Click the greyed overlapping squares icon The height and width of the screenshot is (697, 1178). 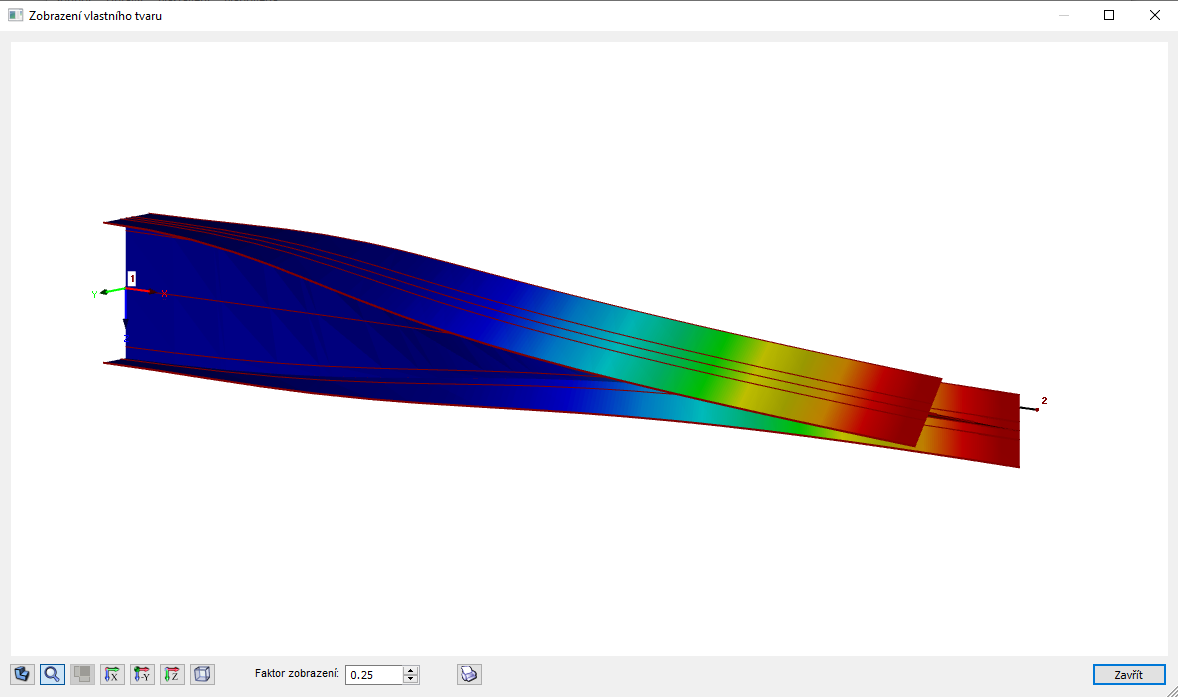tap(83, 674)
